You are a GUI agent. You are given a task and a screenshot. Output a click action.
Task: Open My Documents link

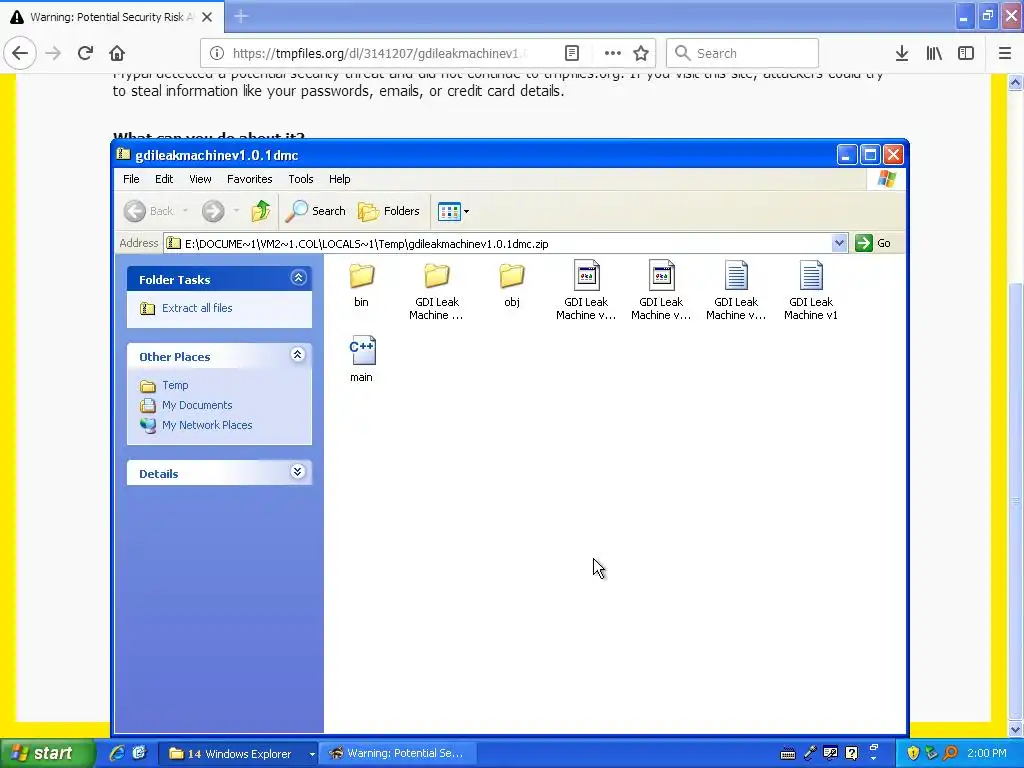(197, 405)
